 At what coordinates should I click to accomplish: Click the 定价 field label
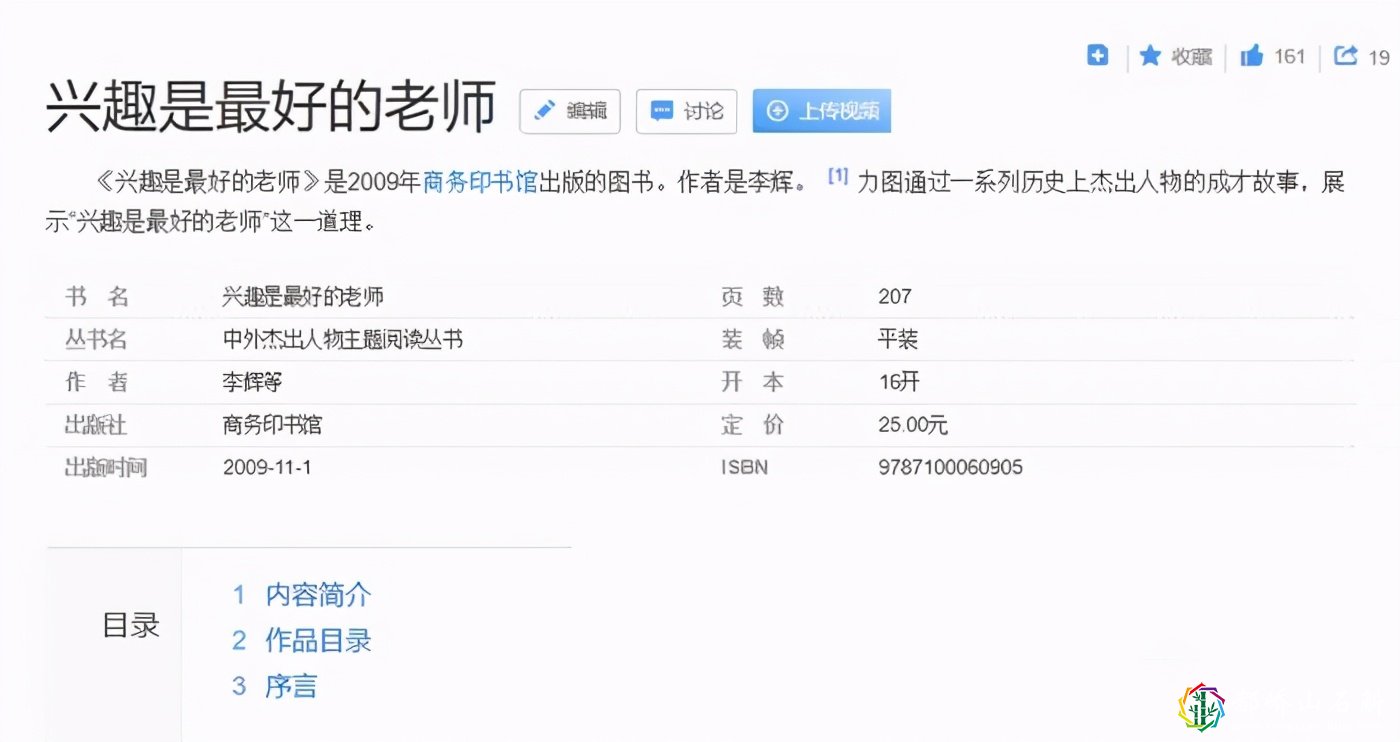[753, 426]
